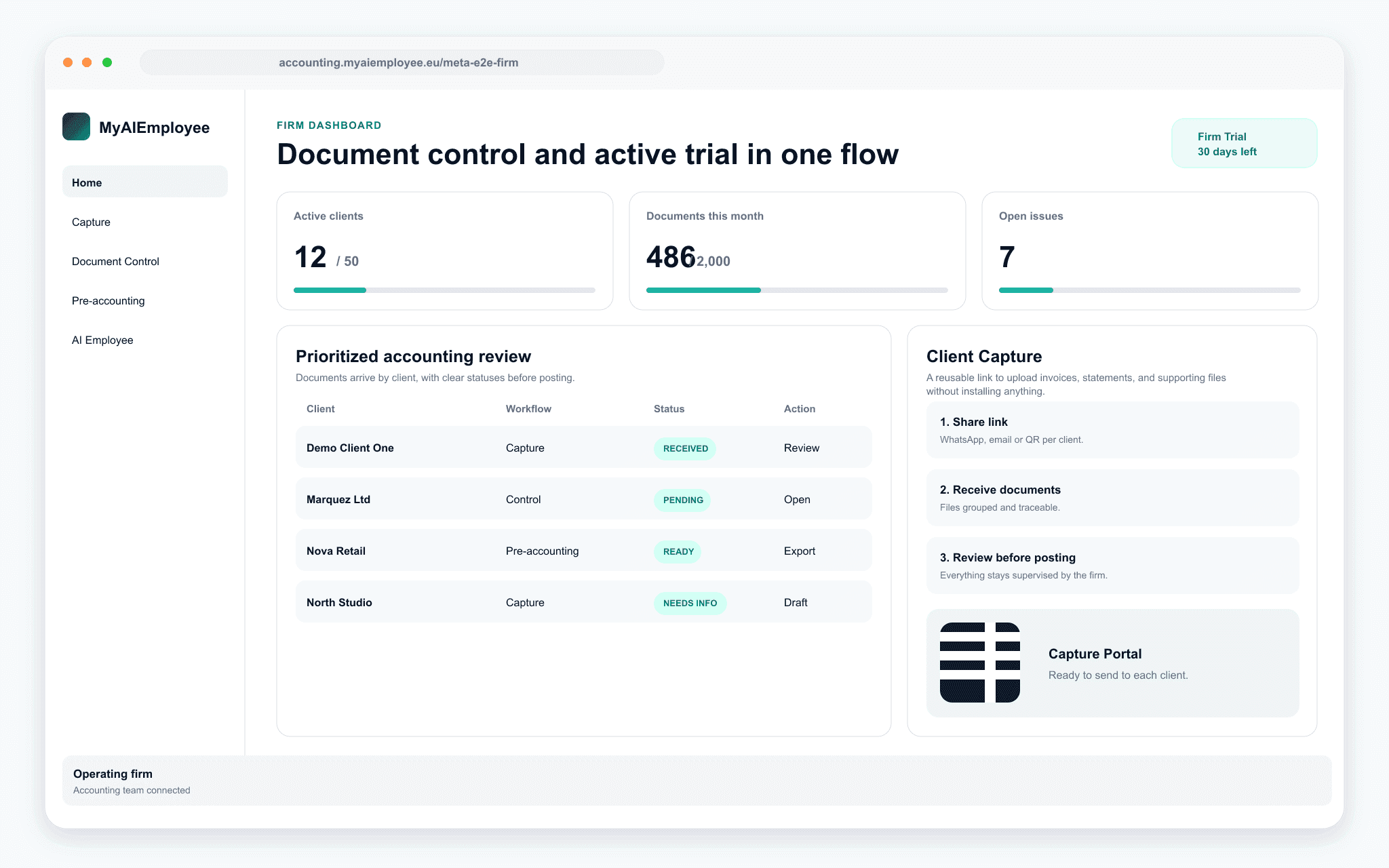Screen dimensions: 1389x868
Task: Click Open action for Marquez Ltd
Action: pyautogui.click(x=797, y=499)
